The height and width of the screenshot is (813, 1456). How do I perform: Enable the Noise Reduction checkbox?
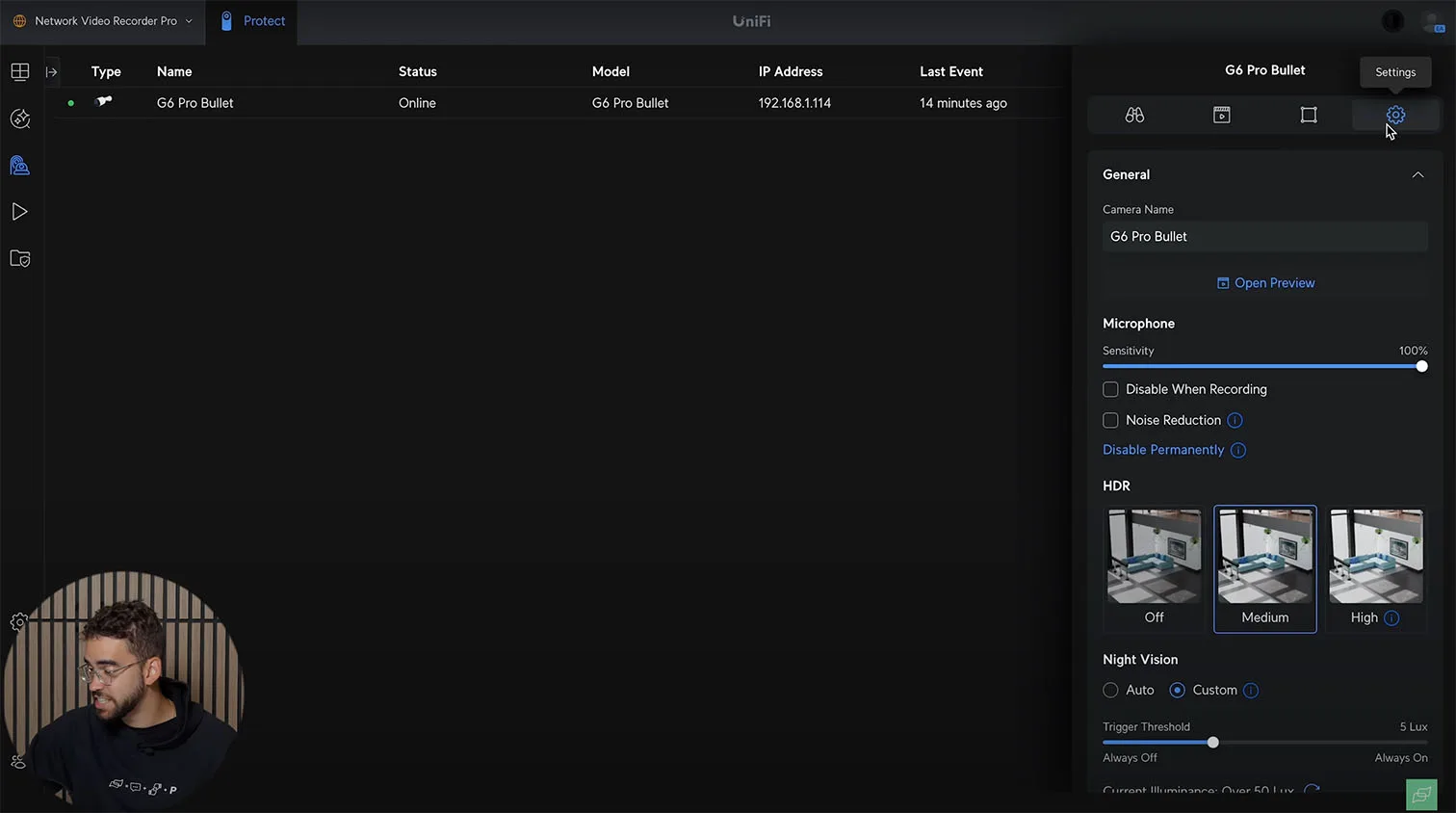[1110, 420]
